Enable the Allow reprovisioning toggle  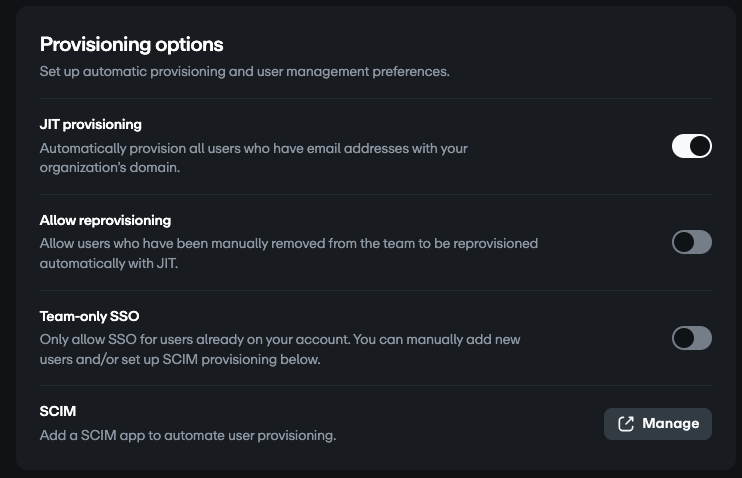(x=691, y=242)
